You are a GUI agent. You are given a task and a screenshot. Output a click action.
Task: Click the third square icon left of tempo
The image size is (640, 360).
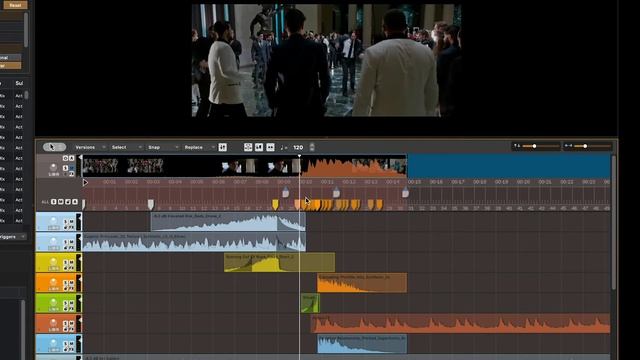pos(270,147)
